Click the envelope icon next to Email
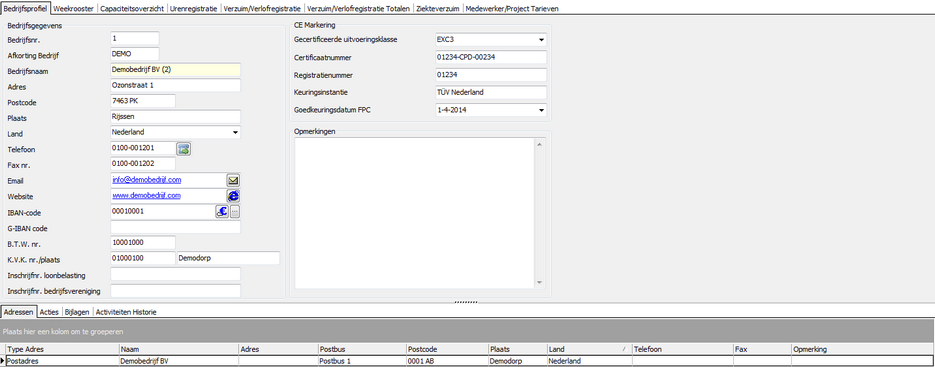 (x=233, y=180)
